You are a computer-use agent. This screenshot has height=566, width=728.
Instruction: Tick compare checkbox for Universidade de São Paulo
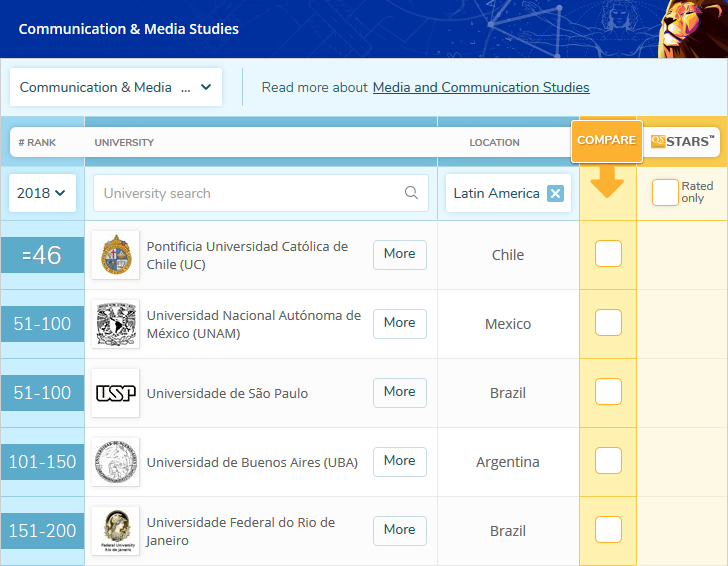pyautogui.click(x=608, y=392)
